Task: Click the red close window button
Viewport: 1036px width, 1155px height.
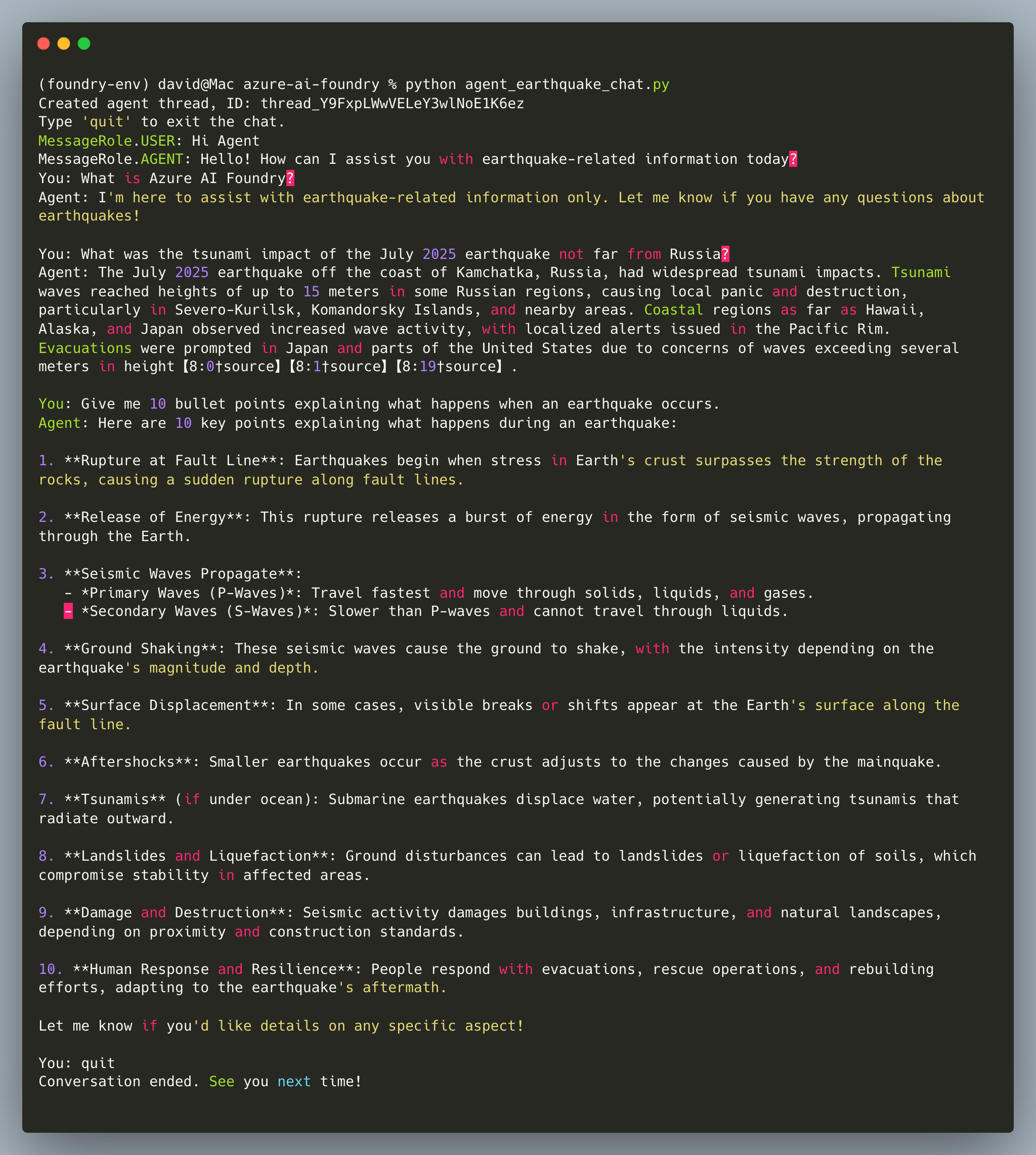Action: click(44, 44)
